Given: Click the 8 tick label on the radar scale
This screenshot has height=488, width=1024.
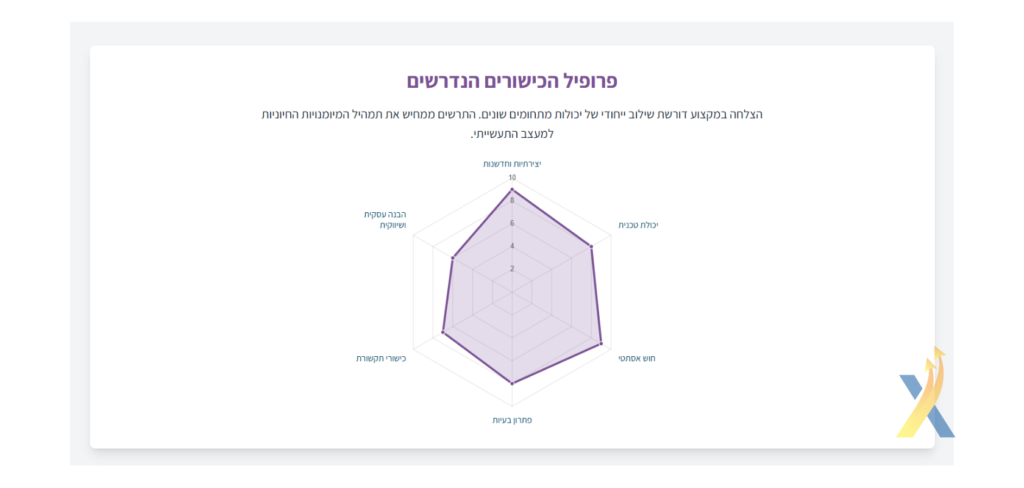Looking at the screenshot, I should click(x=512, y=201).
